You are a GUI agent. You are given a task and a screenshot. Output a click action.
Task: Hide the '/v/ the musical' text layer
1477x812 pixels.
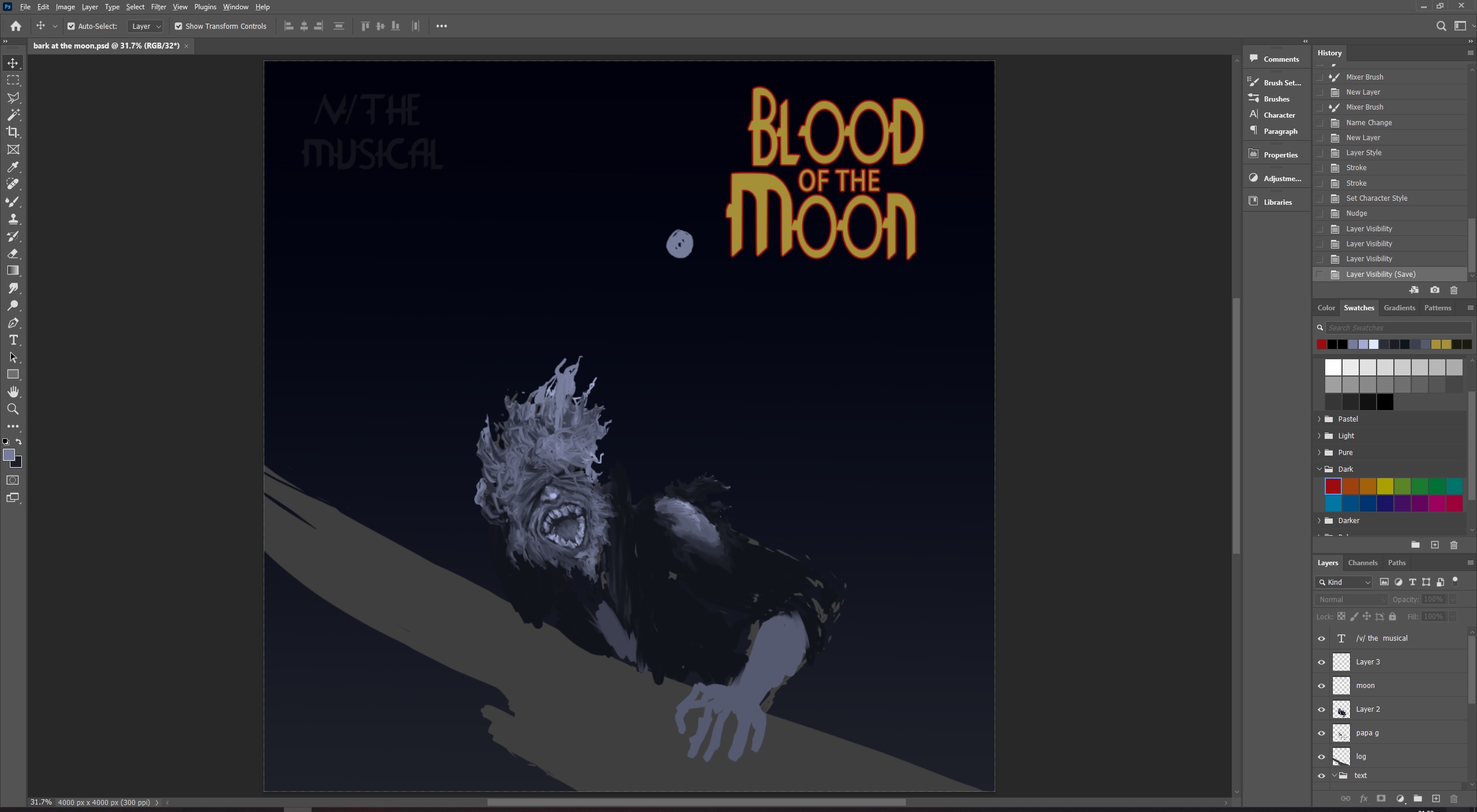point(1321,638)
